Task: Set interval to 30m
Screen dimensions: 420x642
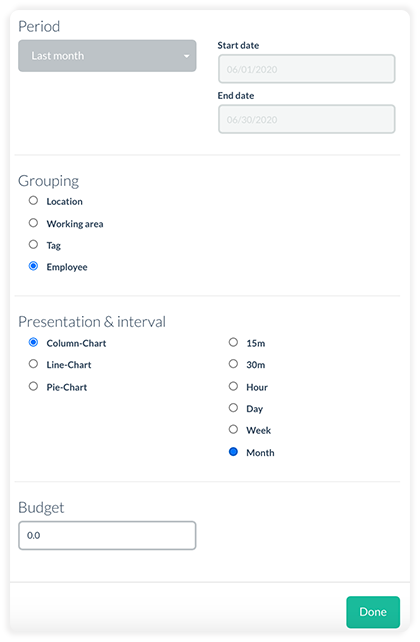Action: point(233,364)
